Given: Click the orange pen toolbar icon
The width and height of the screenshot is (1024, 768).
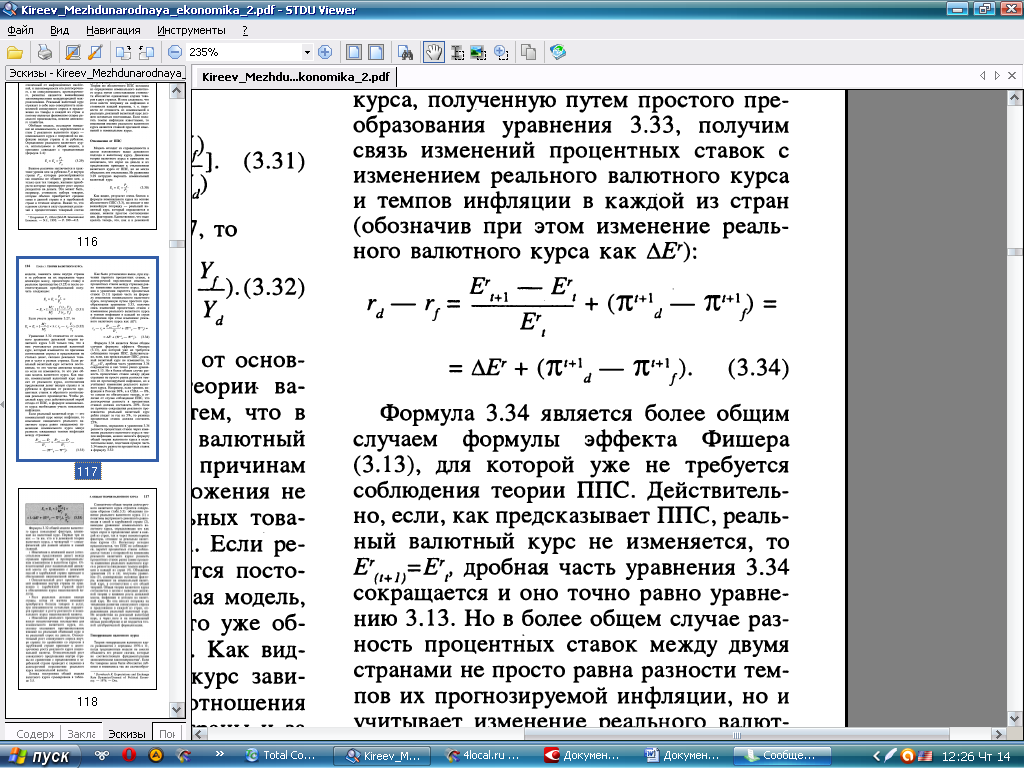Looking at the screenshot, I should coord(95,52).
